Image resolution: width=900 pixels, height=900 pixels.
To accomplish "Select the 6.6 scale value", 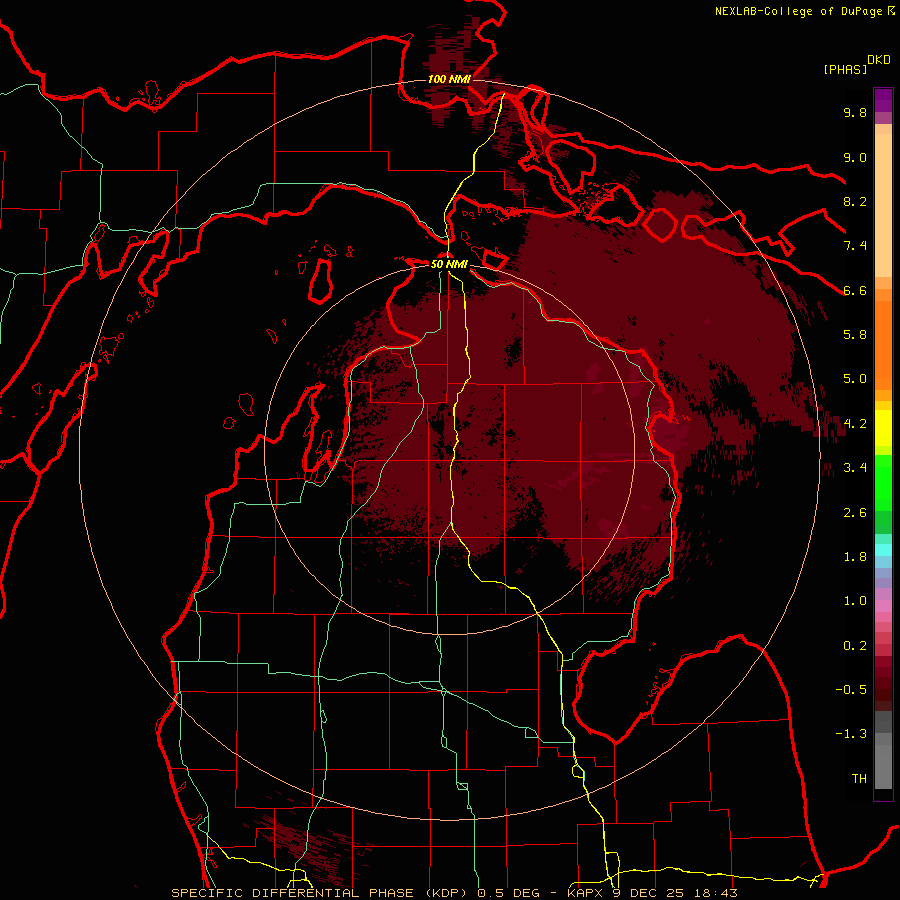I will click(855, 290).
